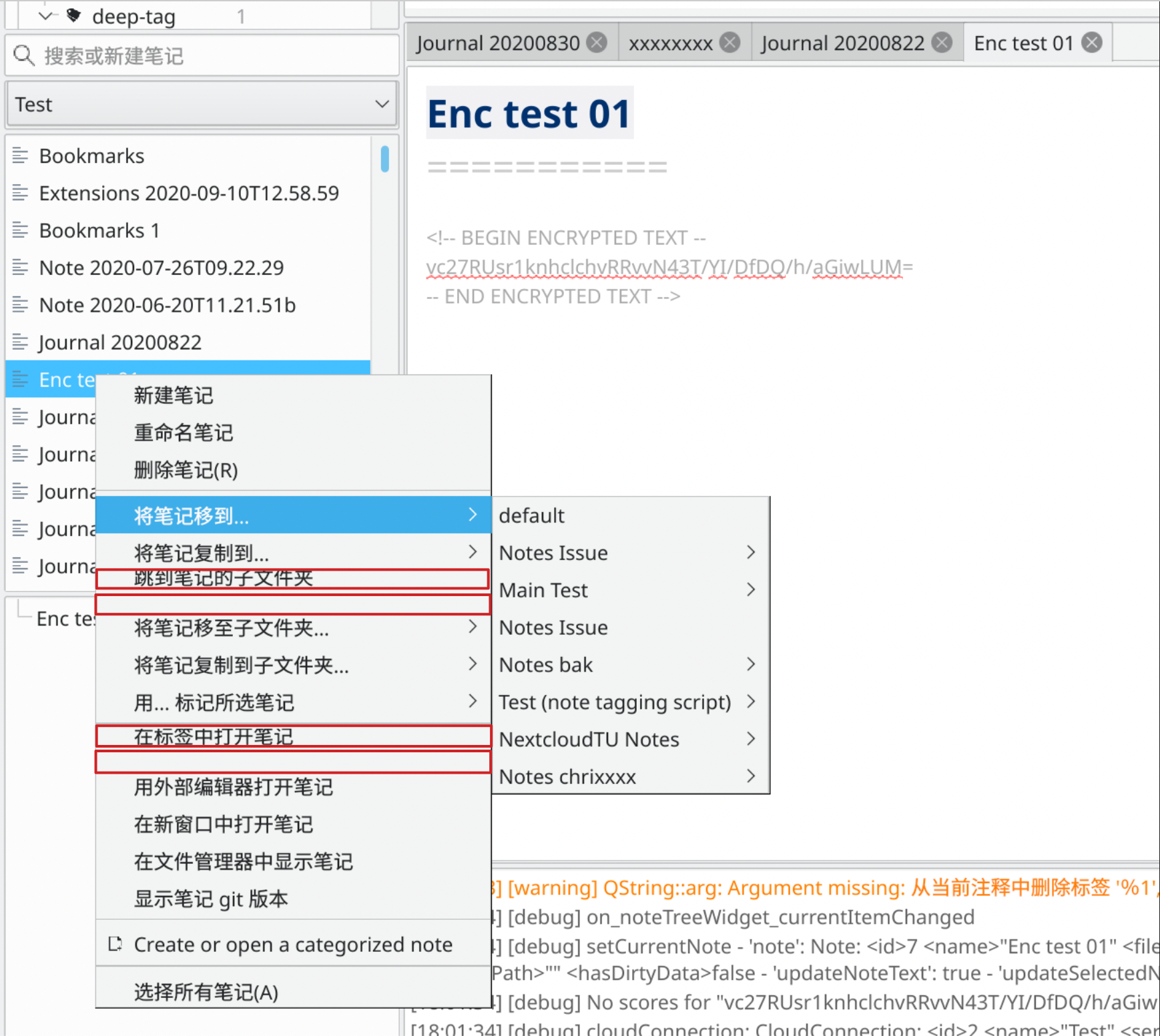
Task: Click the Enc test 01 heading
Action: pyautogui.click(x=529, y=113)
